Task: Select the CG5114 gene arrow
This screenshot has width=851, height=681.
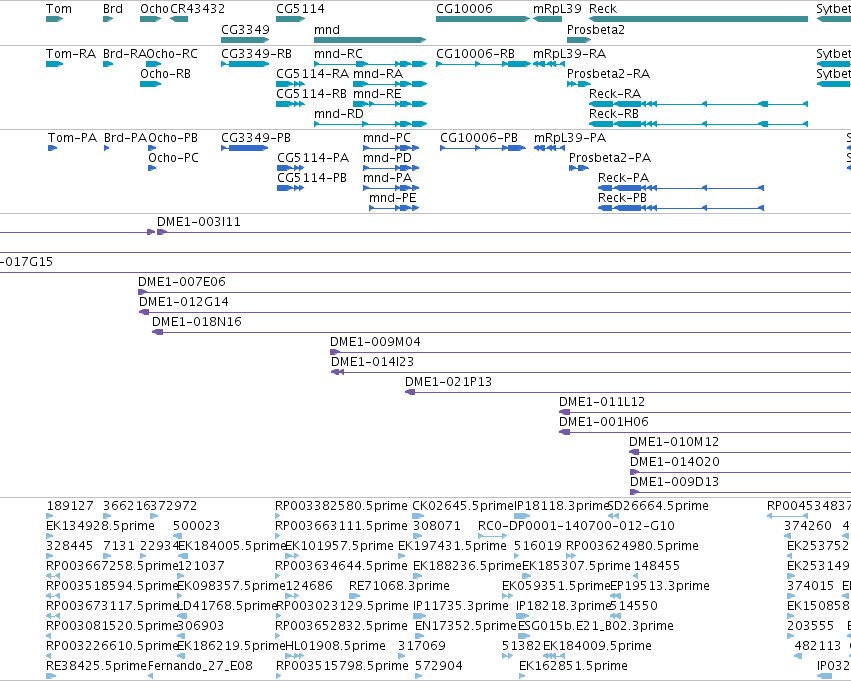Action: (x=290, y=19)
